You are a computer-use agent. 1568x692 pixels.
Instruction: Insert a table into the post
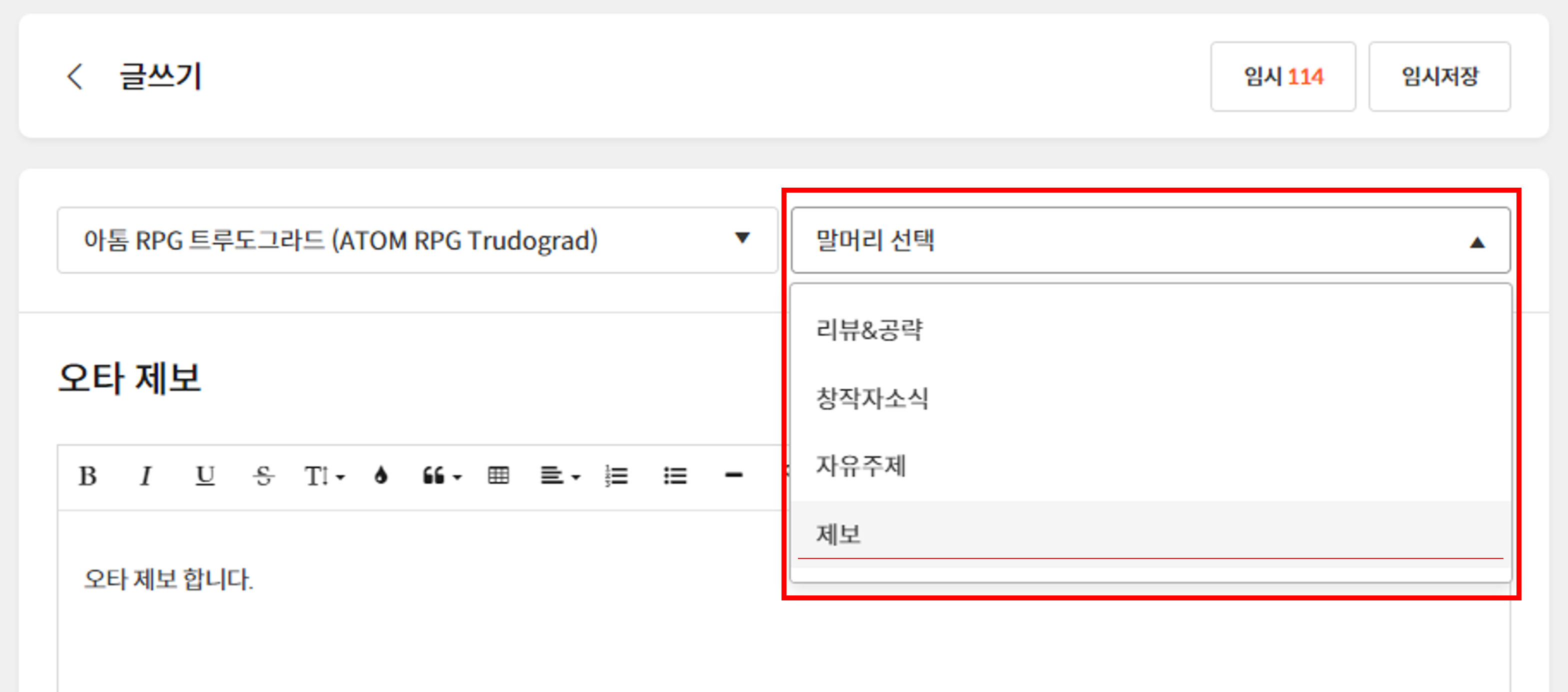[498, 476]
